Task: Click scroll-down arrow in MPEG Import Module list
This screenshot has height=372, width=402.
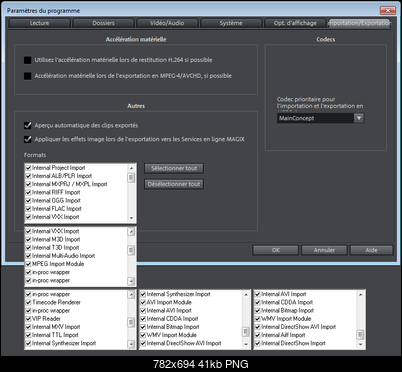Action: (131, 281)
